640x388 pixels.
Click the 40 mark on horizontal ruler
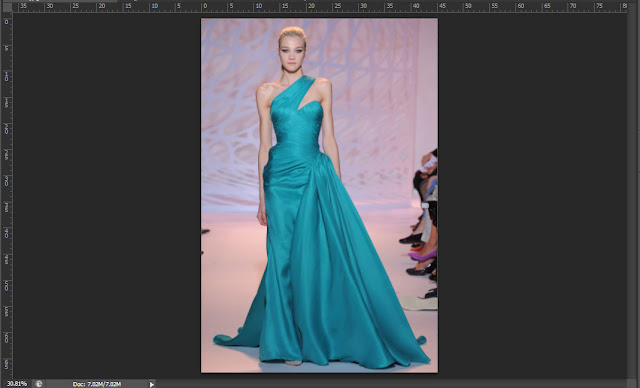[416, 6]
